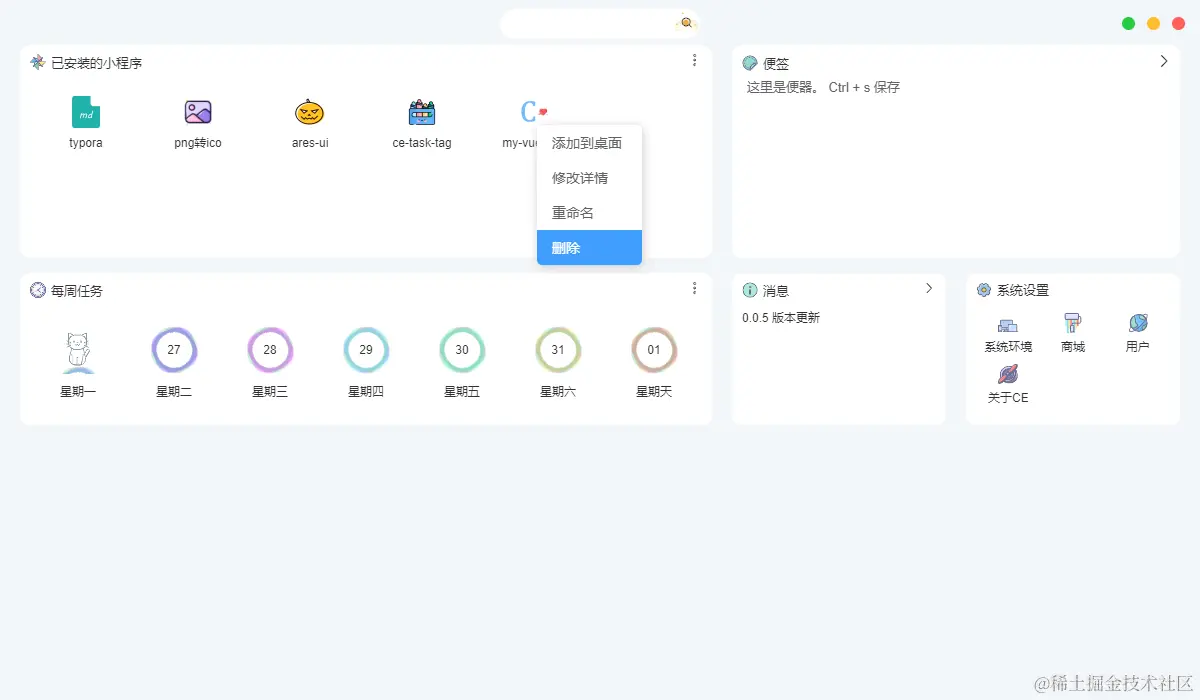This screenshot has width=1200, height=700.
Task: Click the clock icon beside 每周任务
Action: pyautogui.click(x=38, y=290)
